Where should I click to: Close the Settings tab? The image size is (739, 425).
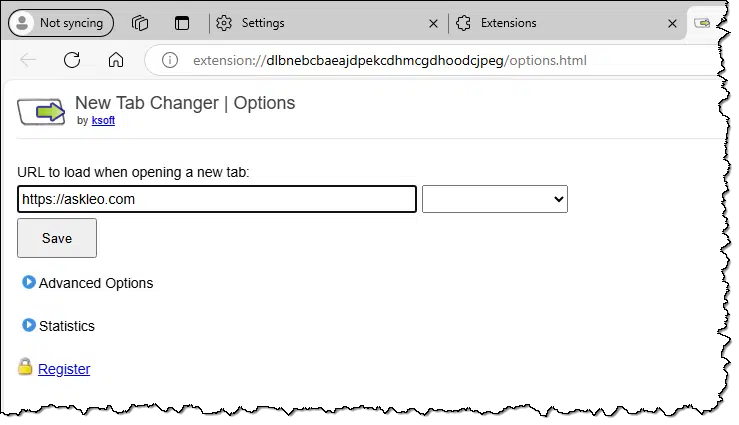point(433,23)
